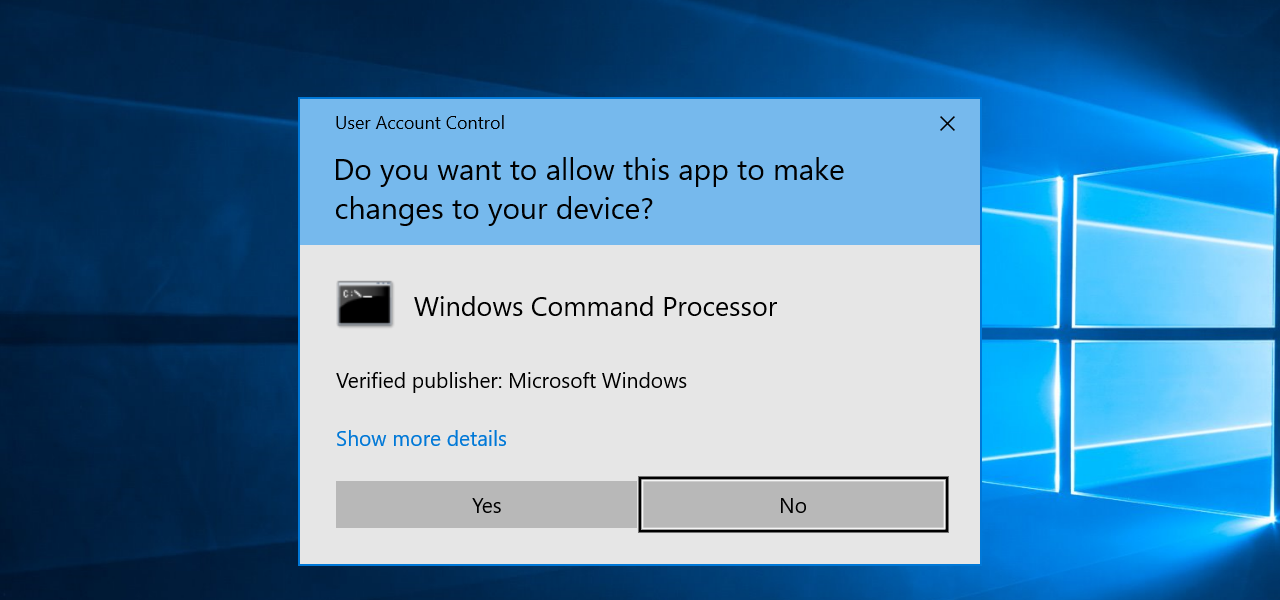Approve the request with the Yes button
The height and width of the screenshot is (600, 1280).
coord(486,505)
